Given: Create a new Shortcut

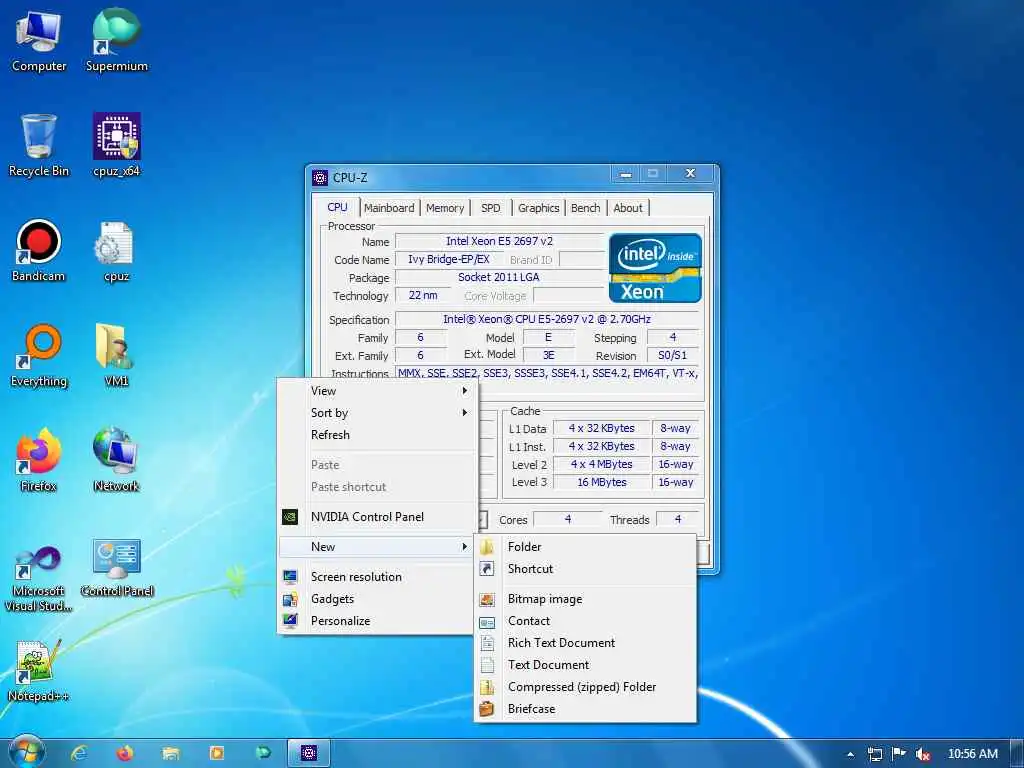Looking at the screenshot, I should point(585,569).
